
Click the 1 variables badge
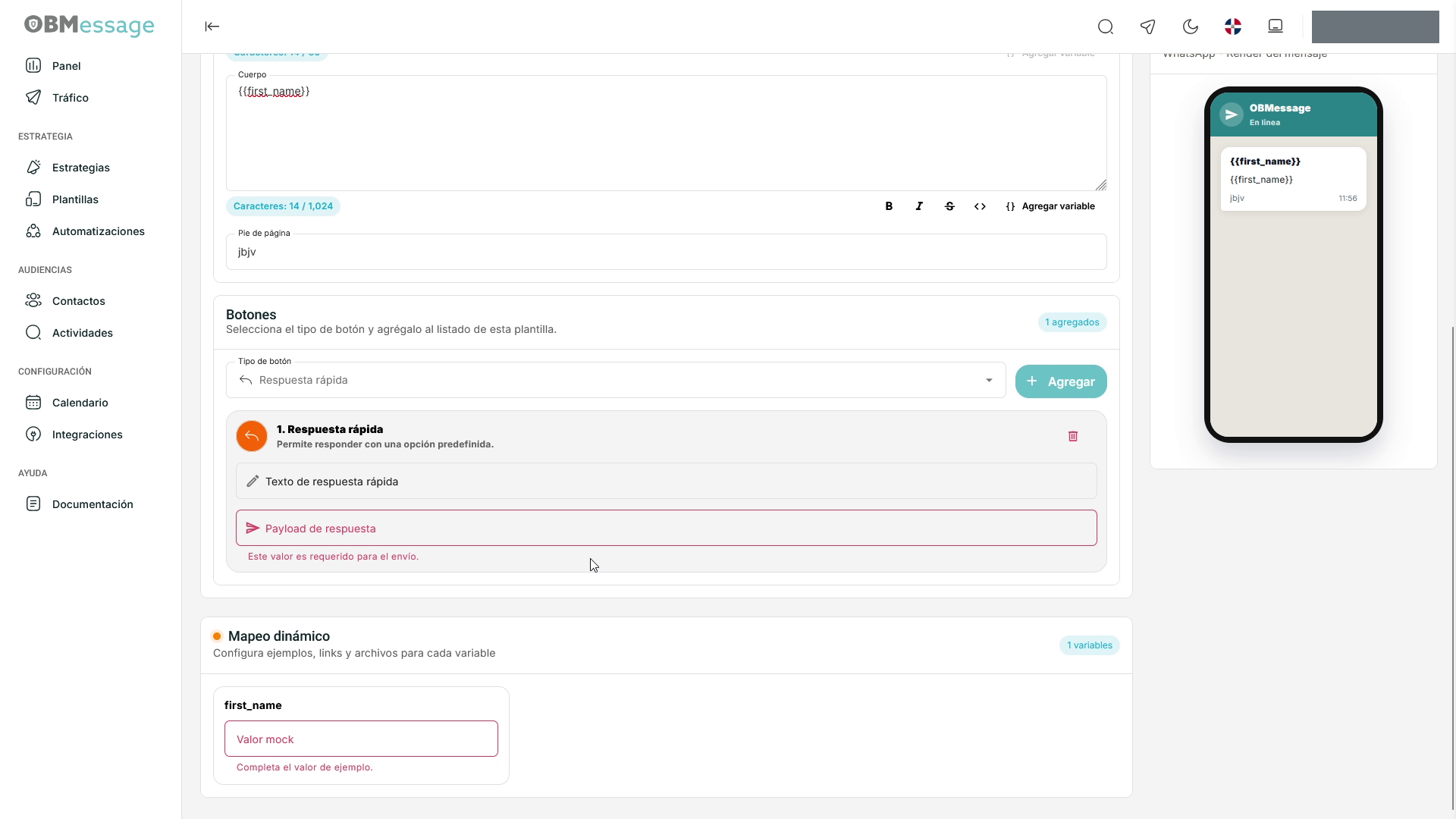(x=1090, y=645)
